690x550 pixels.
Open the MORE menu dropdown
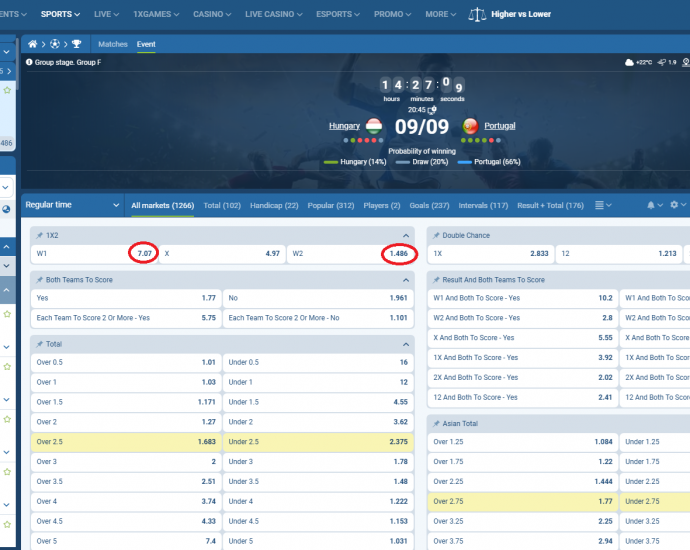440,14
